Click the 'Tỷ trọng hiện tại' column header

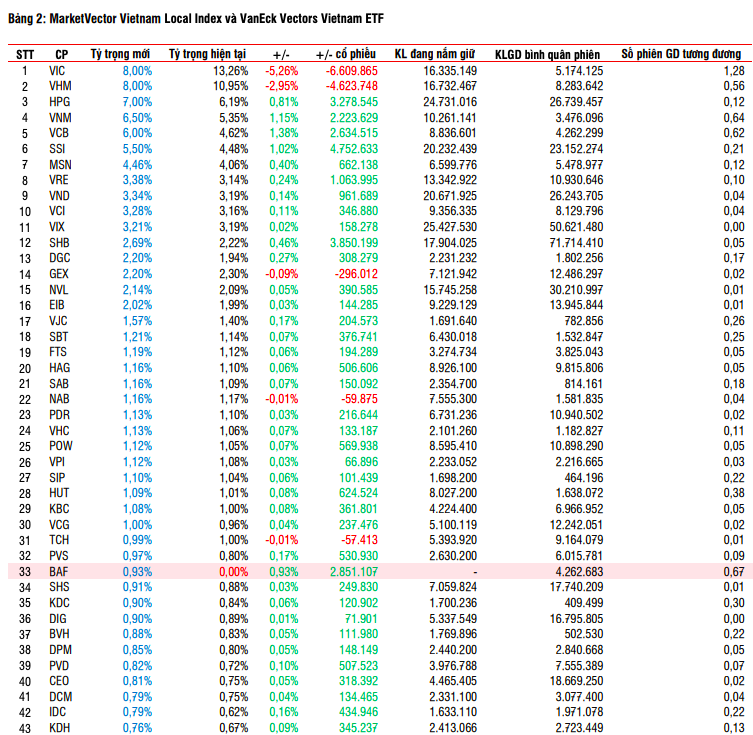click(x=207, y=54)
